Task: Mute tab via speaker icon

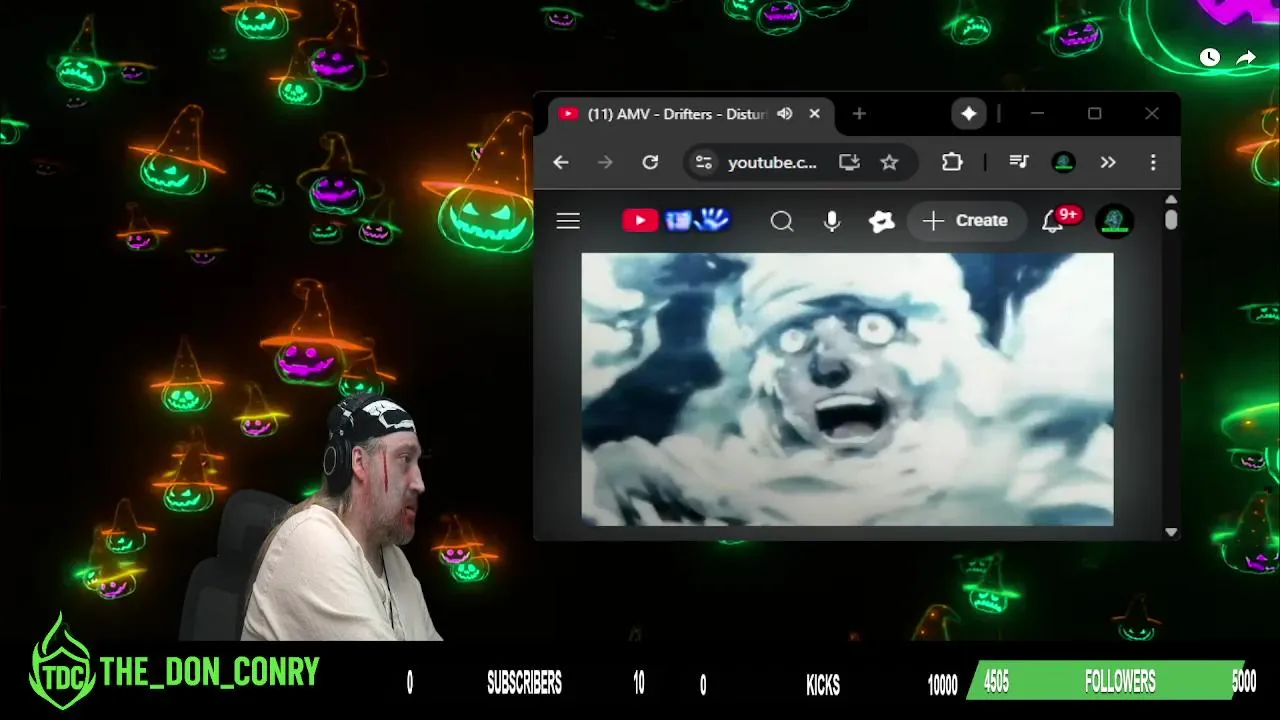Action: 785,114
